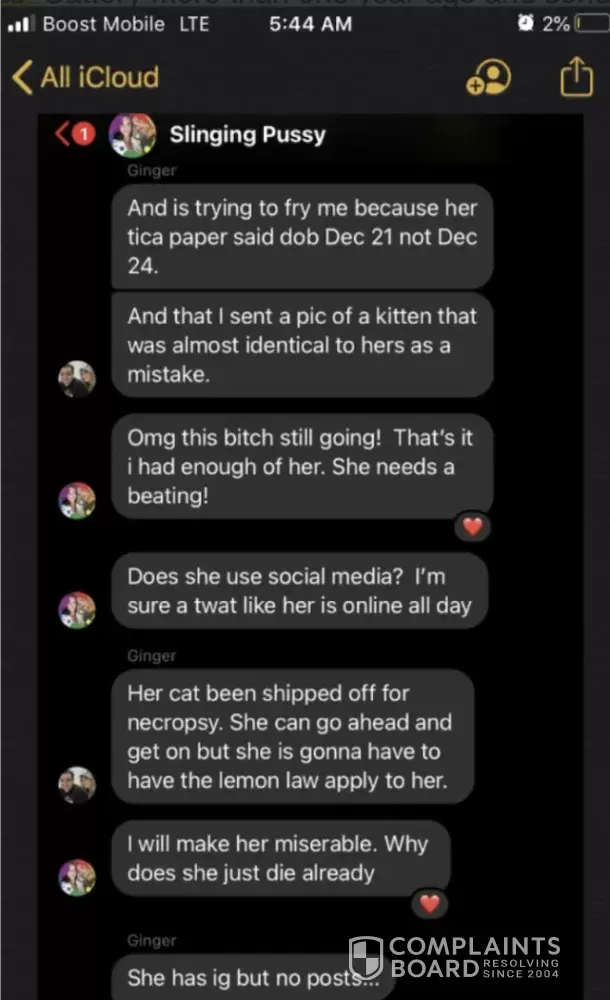Tap the 5:44 AM clock in status bar
The height and width of the screenshot is (1000, 610).
310,23
